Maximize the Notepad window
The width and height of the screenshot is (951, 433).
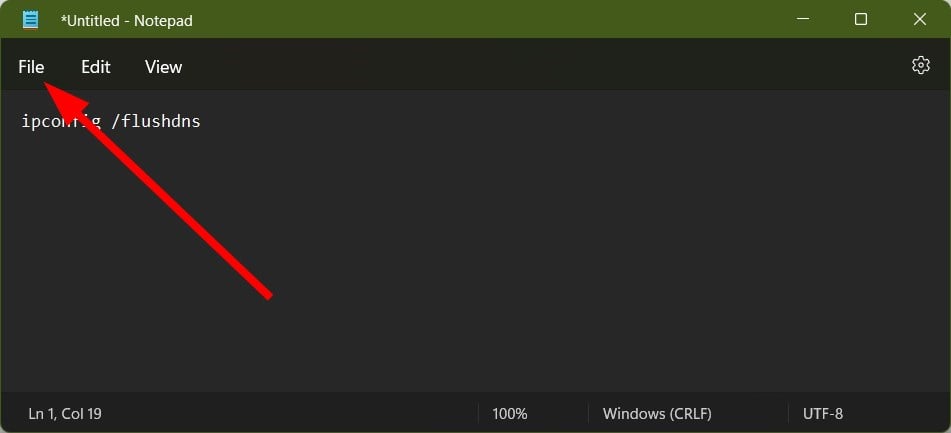tap(861, 19)
